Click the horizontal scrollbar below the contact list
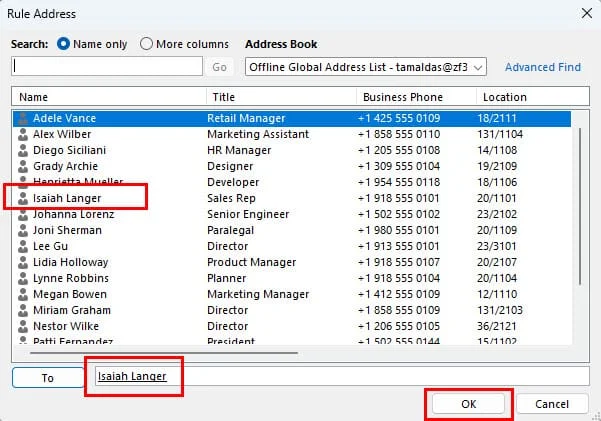 [x=164, y=353]
